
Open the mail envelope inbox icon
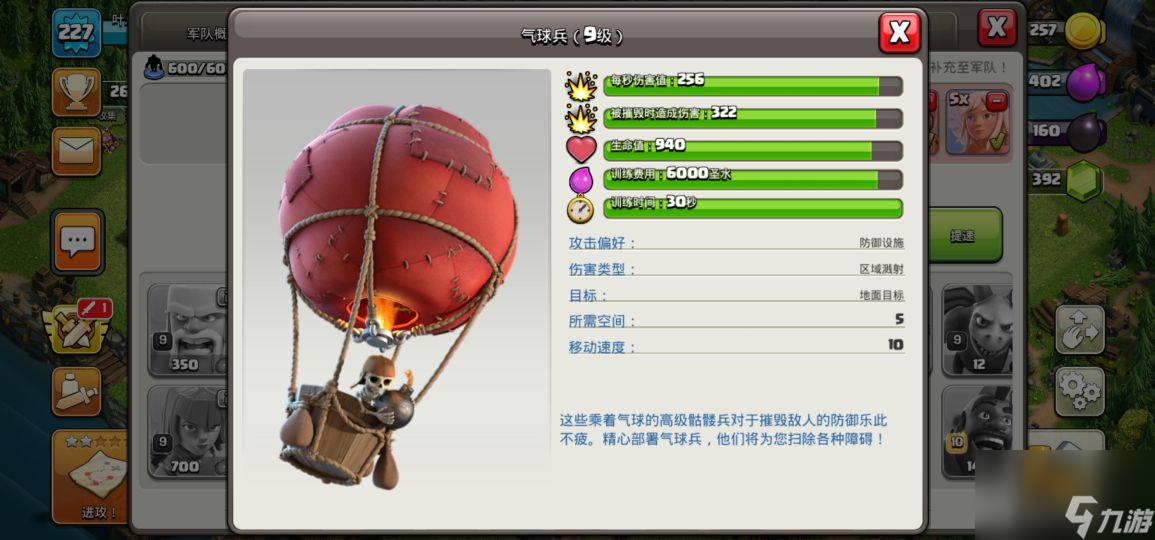(77, 151)
